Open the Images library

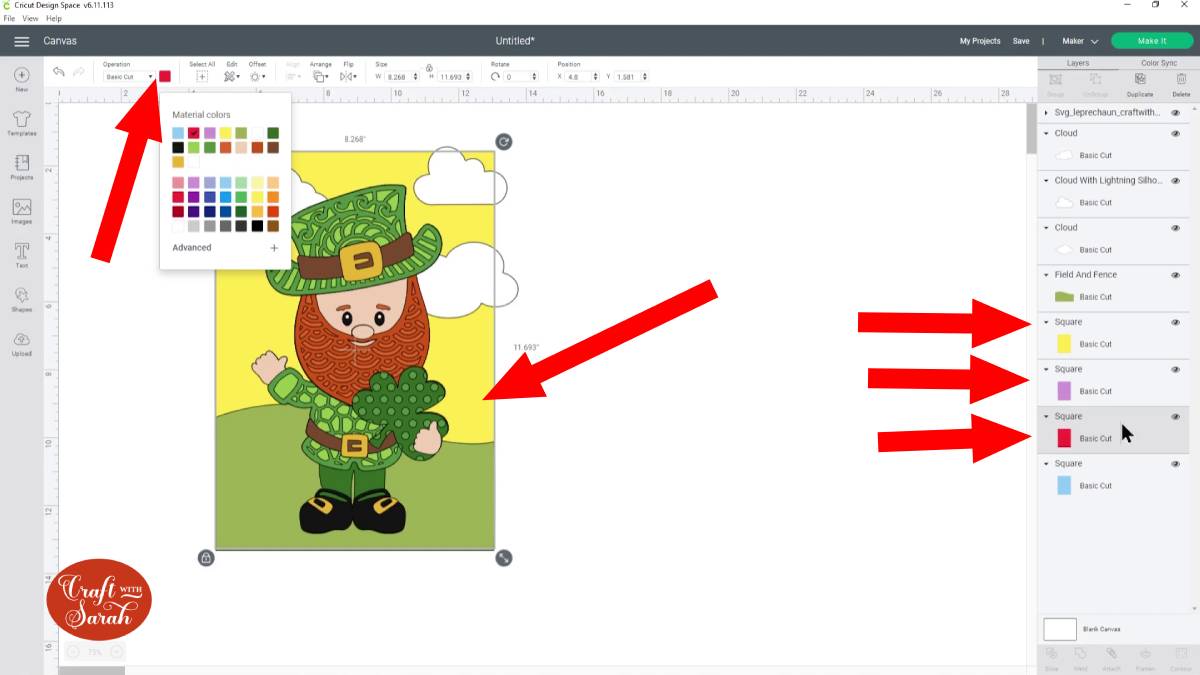point(20,214)
